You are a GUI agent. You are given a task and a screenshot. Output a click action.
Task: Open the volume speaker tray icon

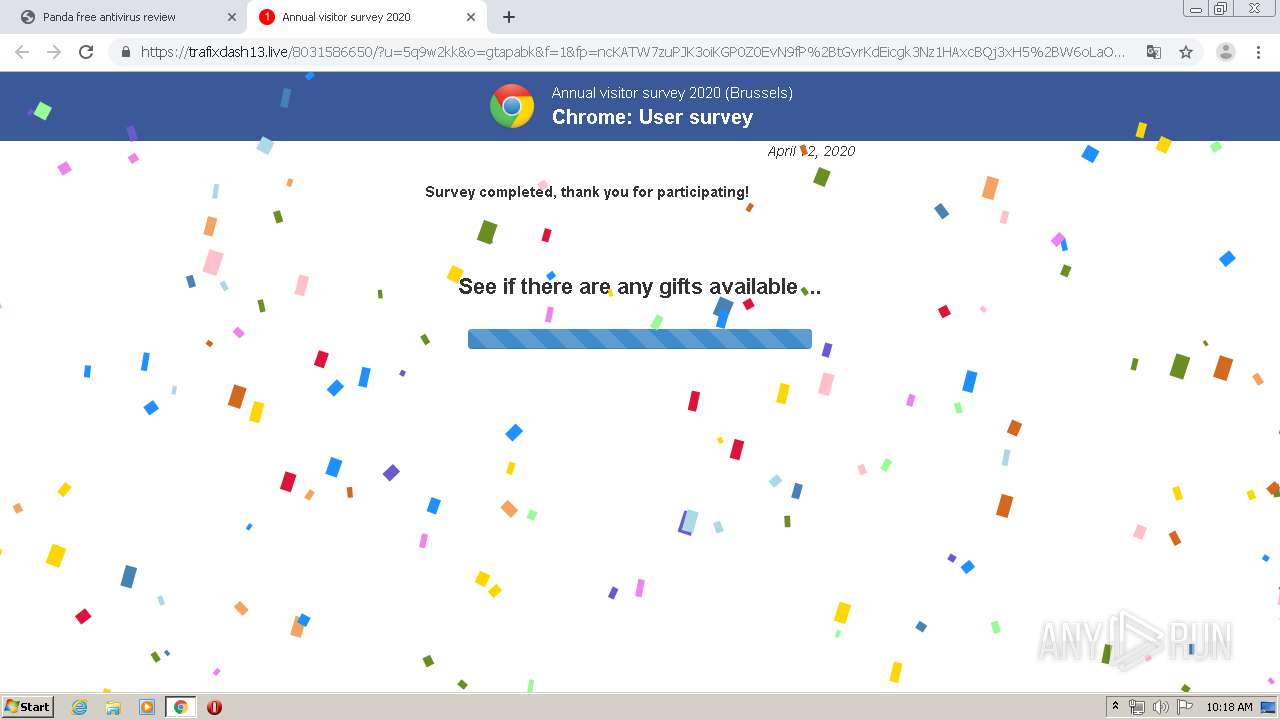point(1160,707)
